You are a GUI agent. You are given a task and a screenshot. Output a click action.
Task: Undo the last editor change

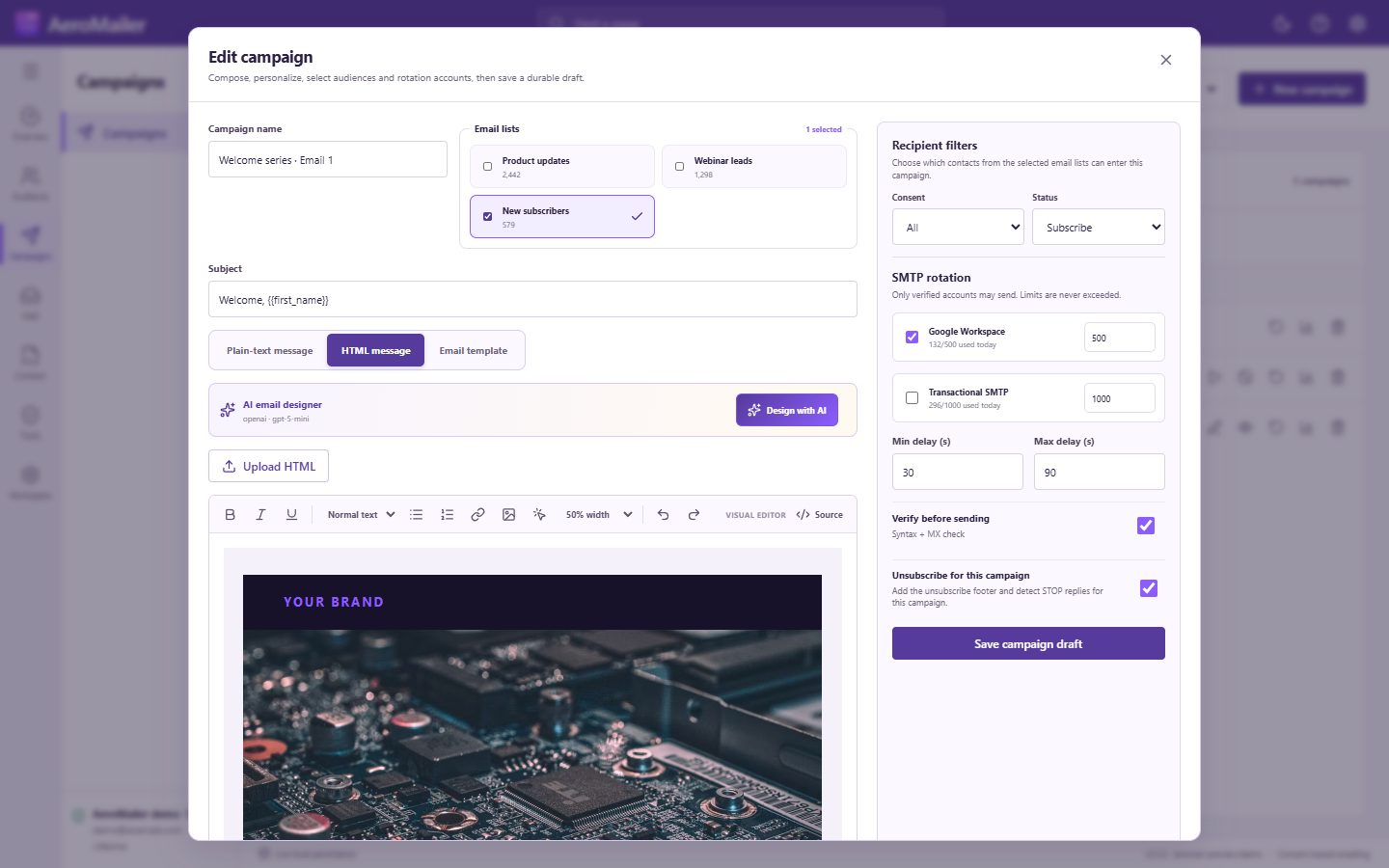click(x=663, y=515)
